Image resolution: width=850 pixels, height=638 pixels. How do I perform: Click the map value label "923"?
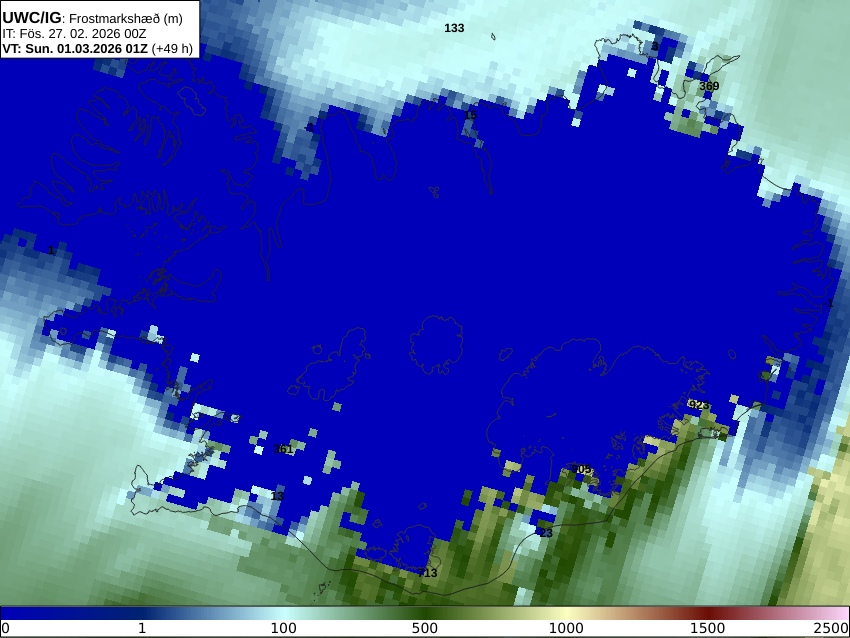699,405
